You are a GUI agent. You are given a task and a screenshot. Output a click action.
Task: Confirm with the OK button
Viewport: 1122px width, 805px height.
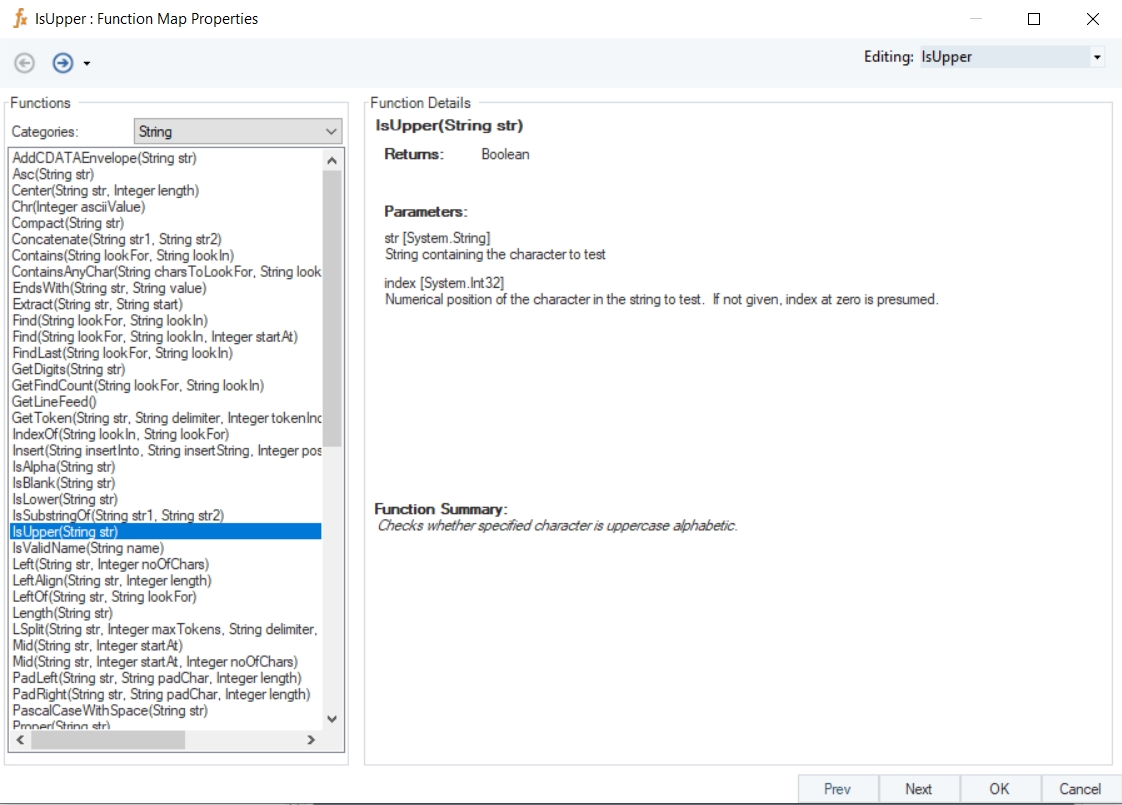point(999,788)
